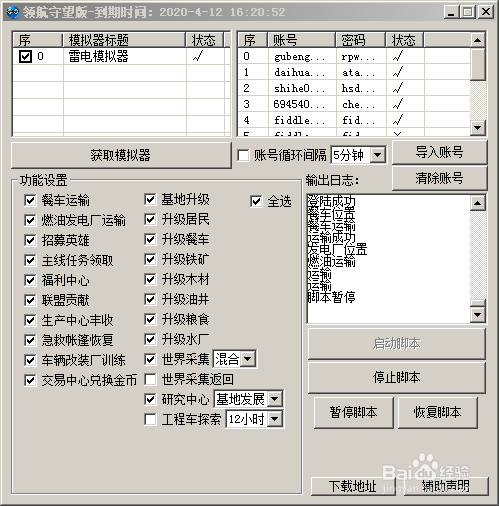This screenshot has width=499, height=506.
Task: Select the gubeng... account row
Action: pyautogui.click(x=354, y=57)
